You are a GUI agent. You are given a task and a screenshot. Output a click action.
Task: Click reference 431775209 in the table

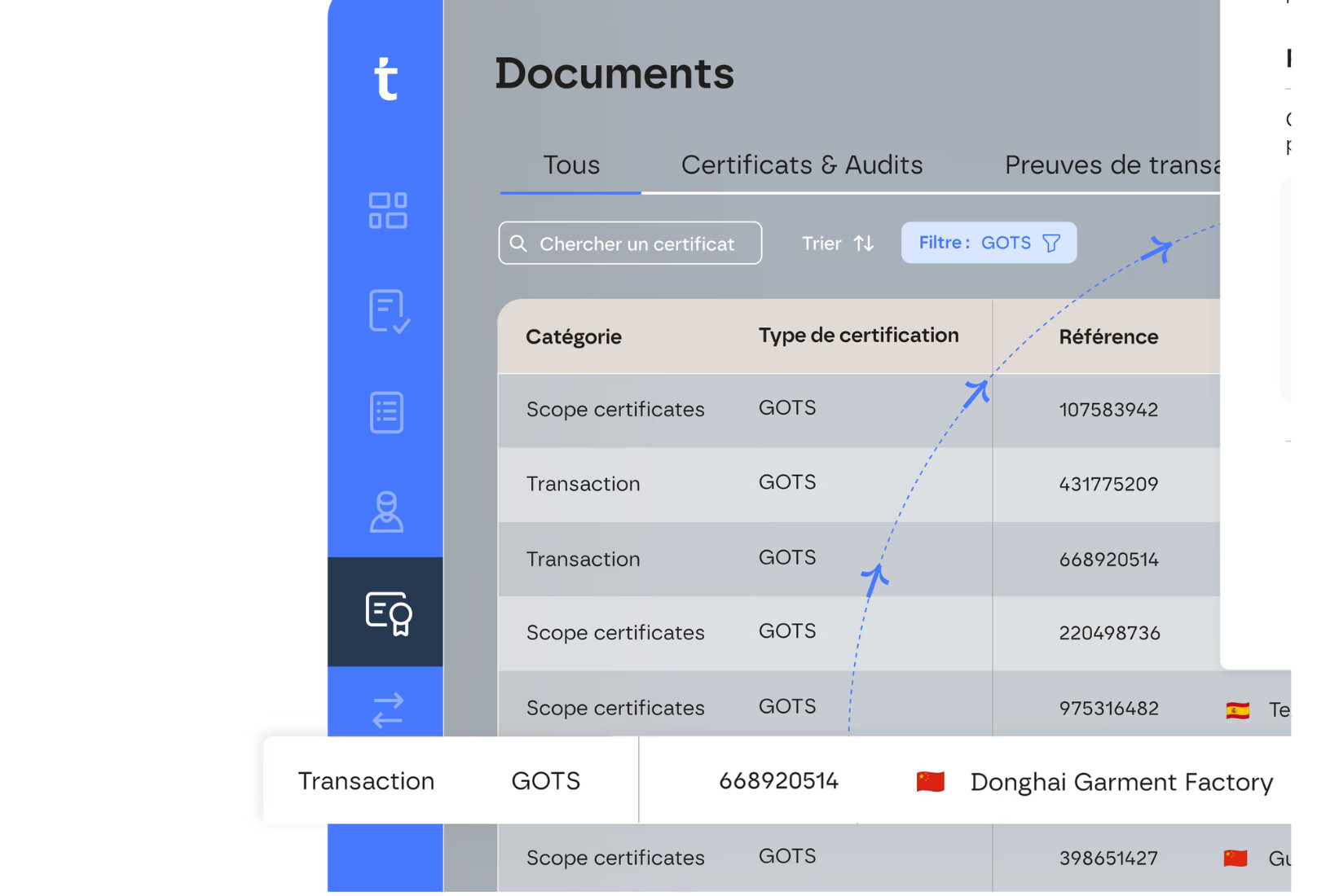(x=1108, y=484)
